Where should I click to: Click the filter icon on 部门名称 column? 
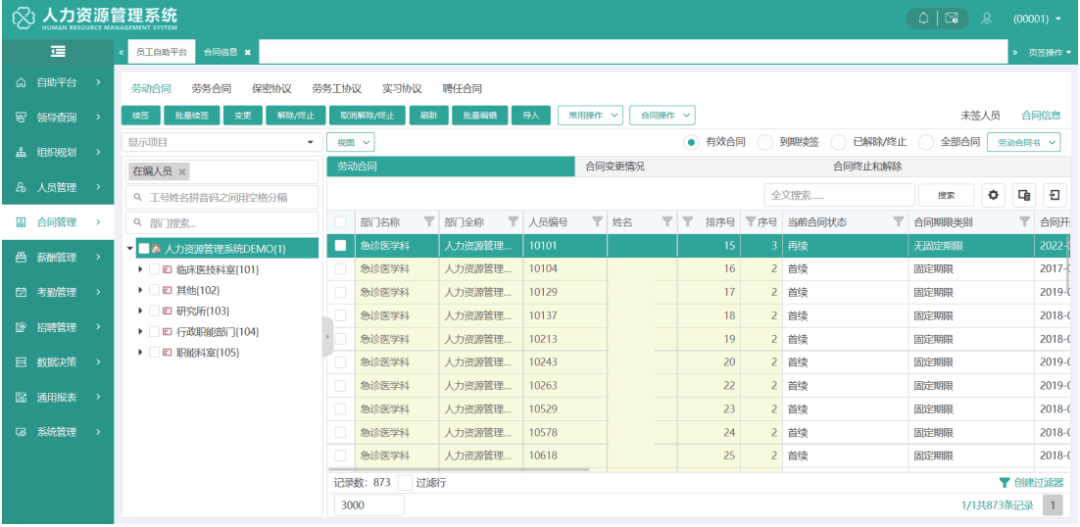430,222
